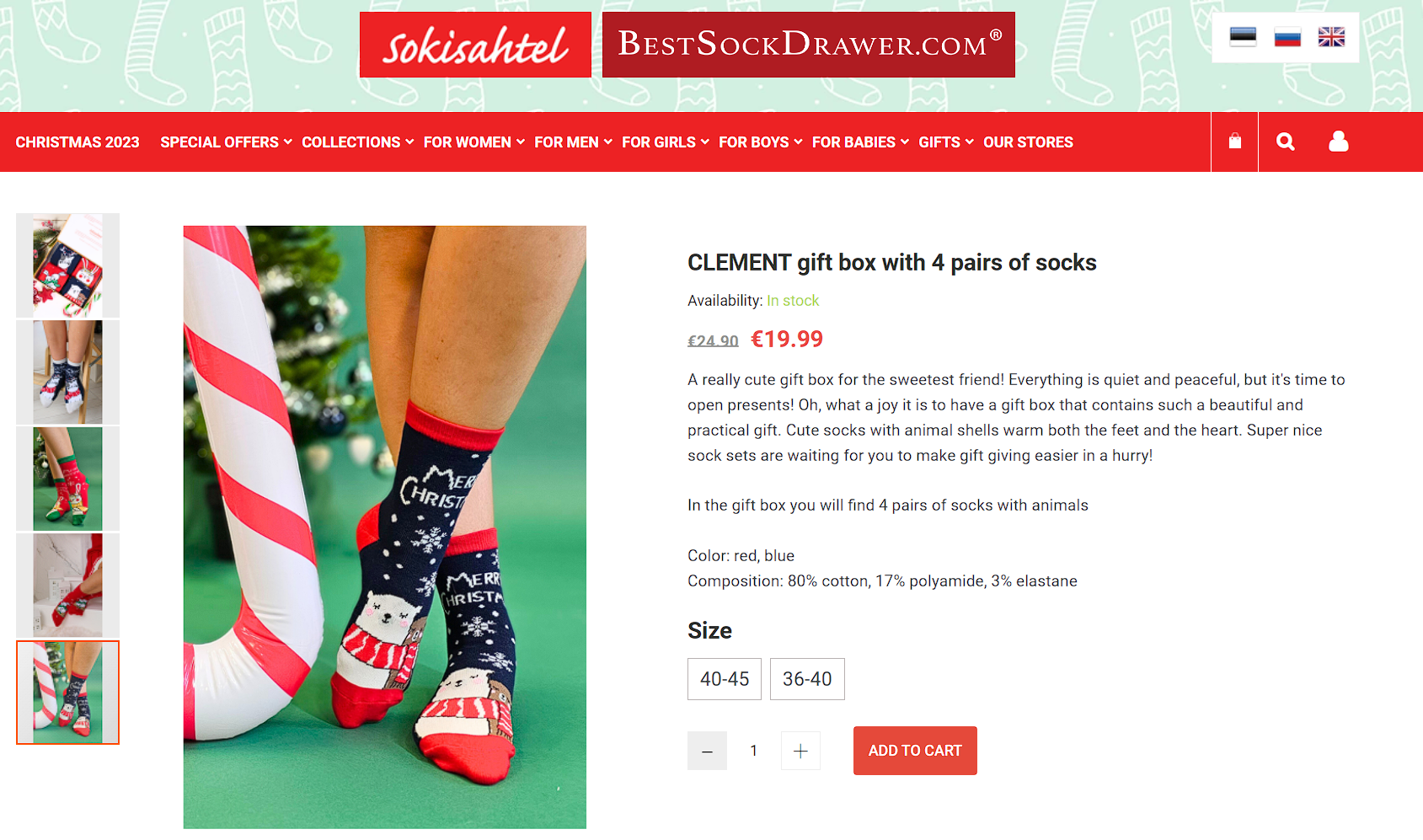Open the Christmas 2023 menu item
This screenshot has height=840, width=1423.
click(x=78, y=142)
